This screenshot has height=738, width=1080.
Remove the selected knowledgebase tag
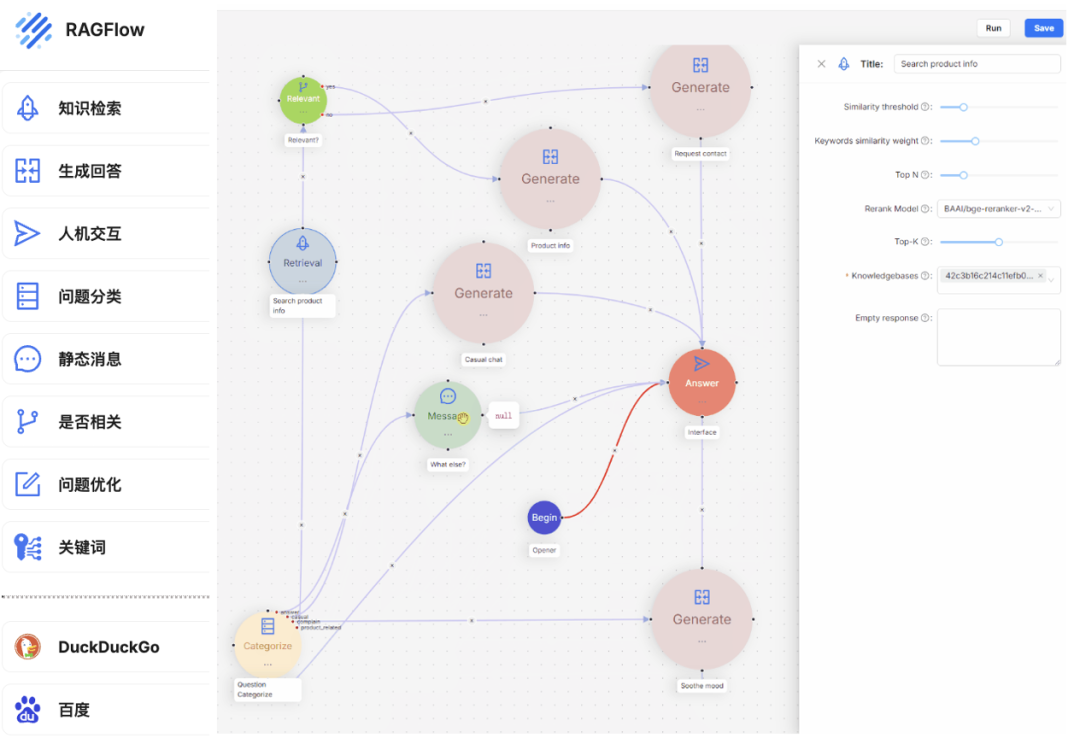[1040, 276]
